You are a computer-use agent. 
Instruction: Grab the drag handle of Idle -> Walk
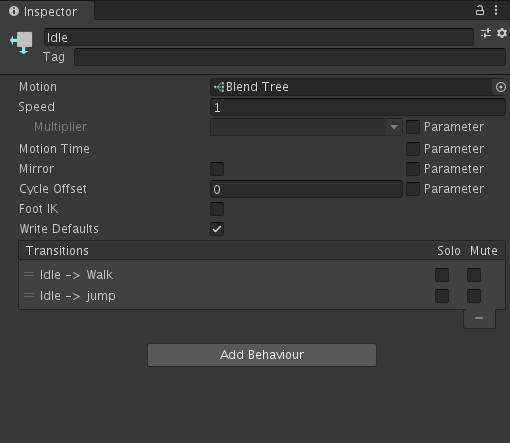click(29, 275)
